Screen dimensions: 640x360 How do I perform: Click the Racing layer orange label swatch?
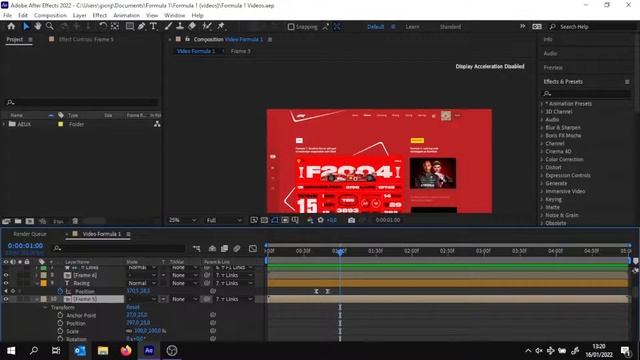(43, 283)
